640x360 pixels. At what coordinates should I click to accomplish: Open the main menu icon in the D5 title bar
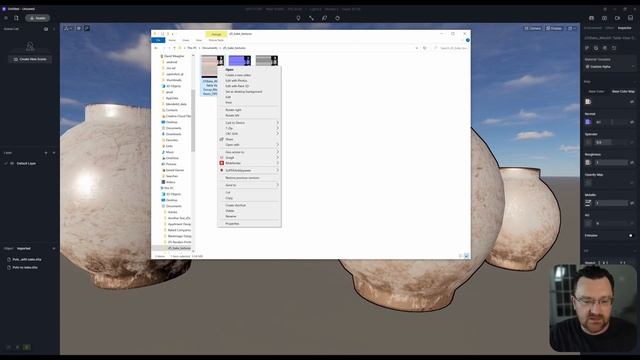tap(6, 18)
